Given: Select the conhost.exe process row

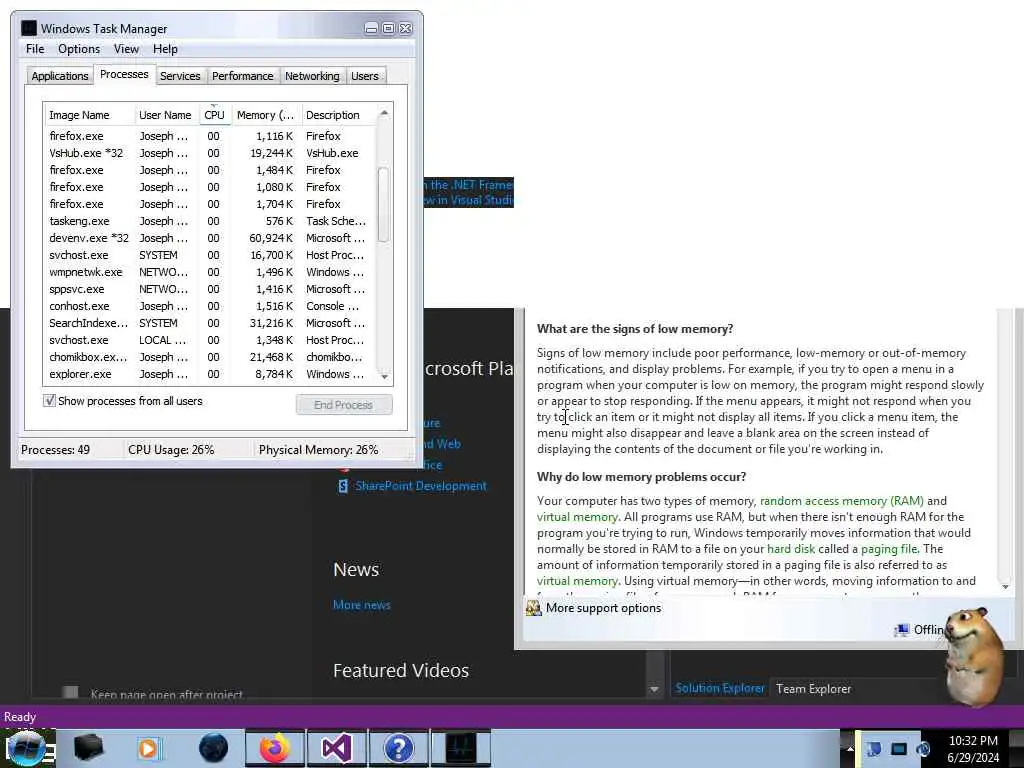Looking at the screenshot, I should pyautogui.click(x=209, y=306).
